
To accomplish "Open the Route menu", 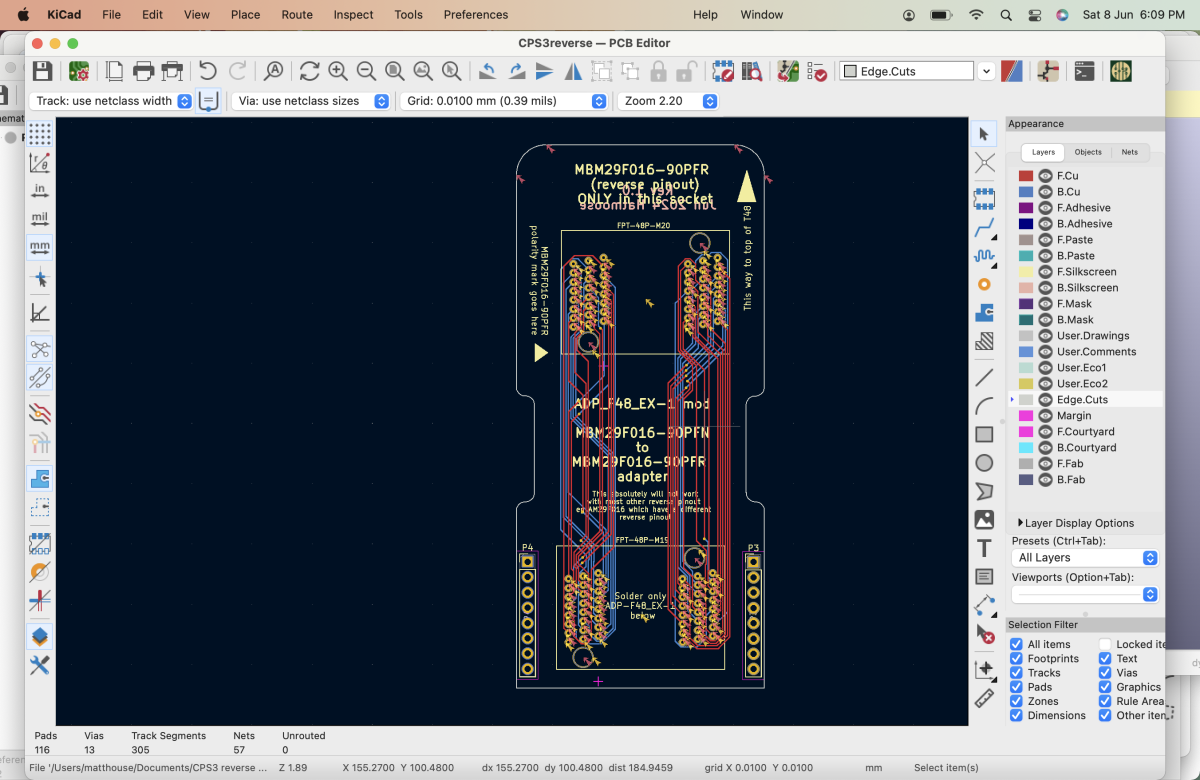I will [x=297, y=15].
